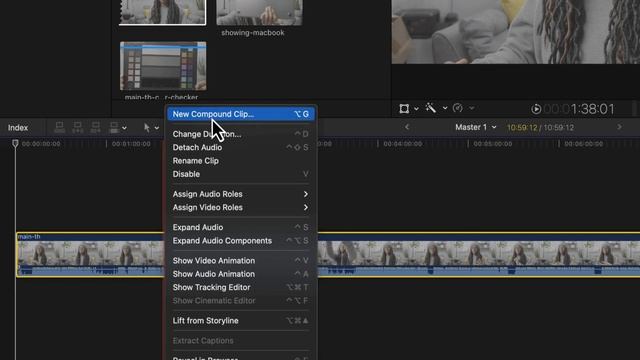Choose Lift from Storyline
This screenshot has width=640, height=360.
241,321
